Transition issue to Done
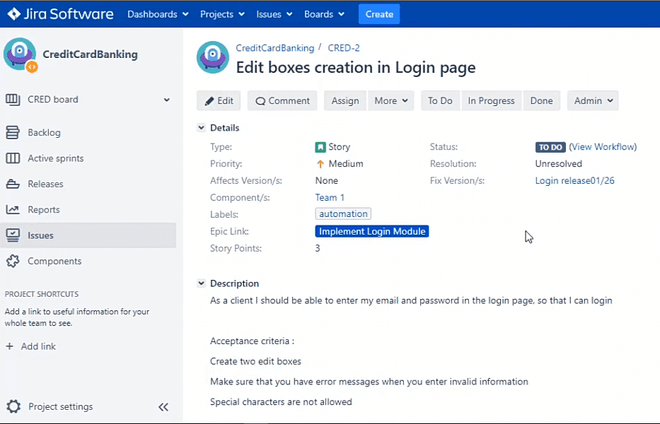 pos(541,101)
